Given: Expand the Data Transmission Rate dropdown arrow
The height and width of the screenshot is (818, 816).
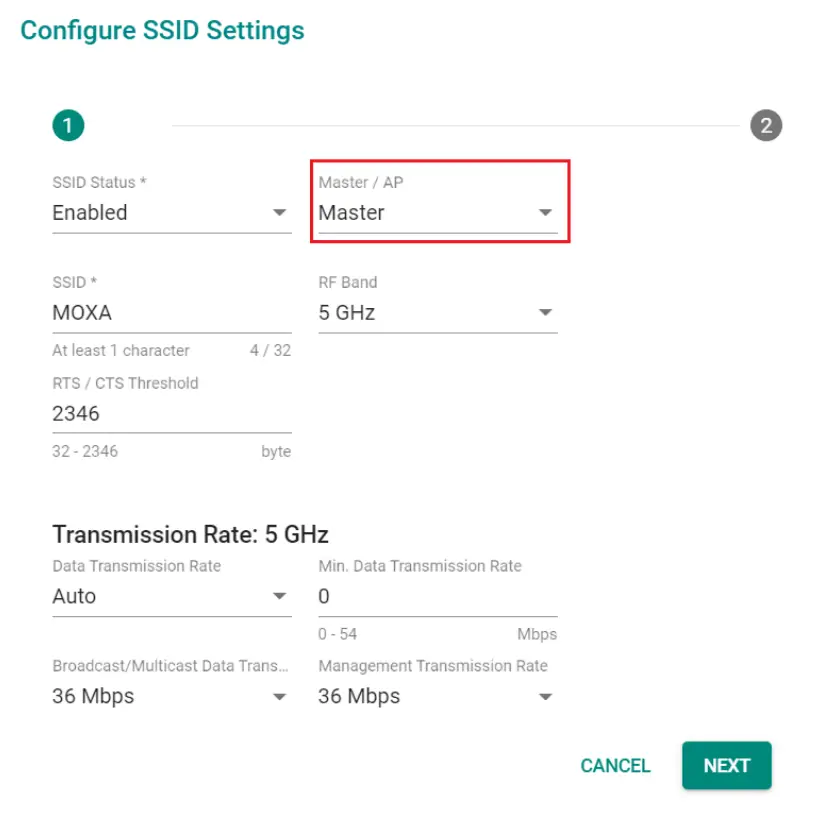Looking at the screenshot, I should point(280,597).
